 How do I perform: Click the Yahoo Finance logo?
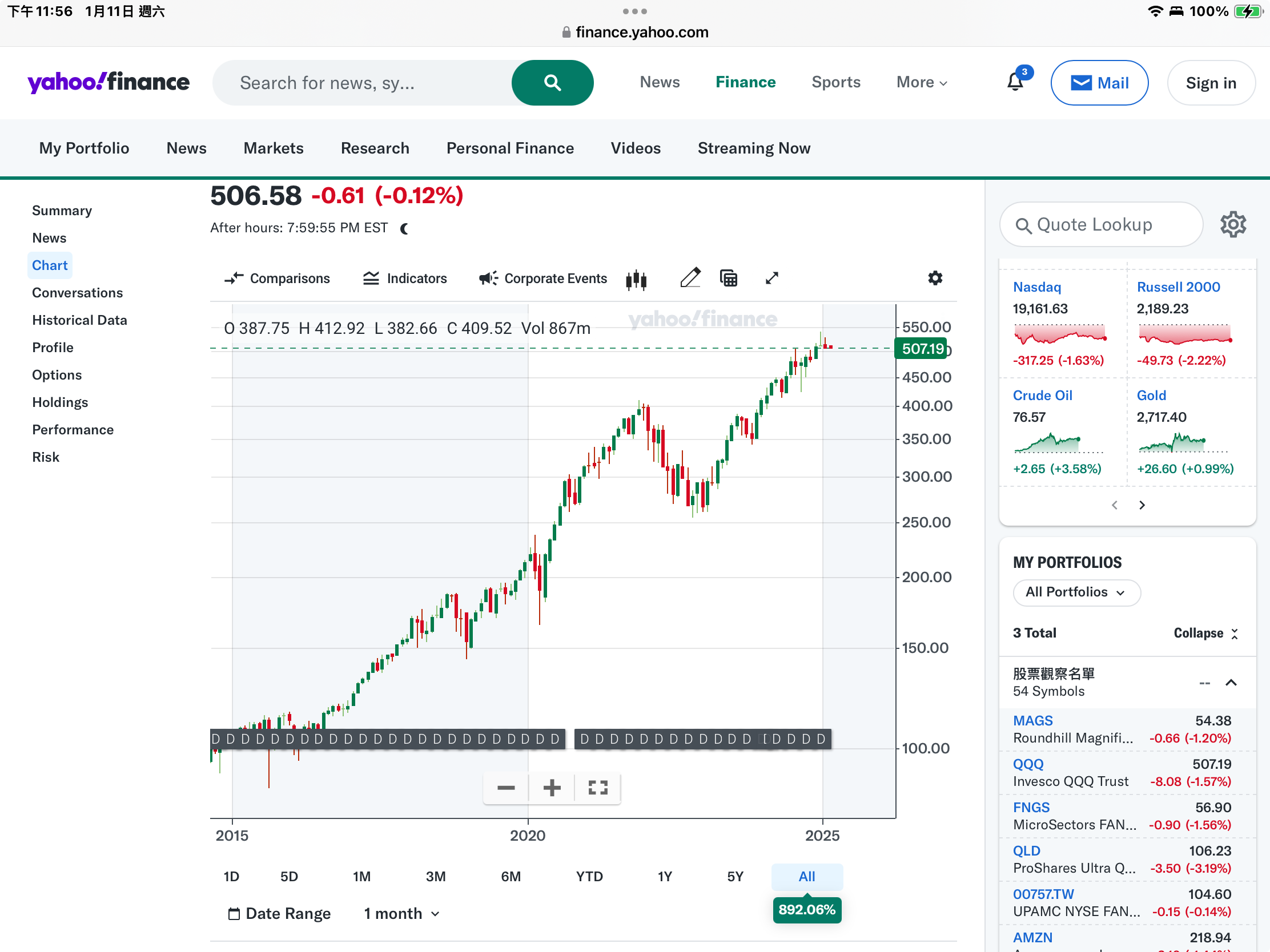pyautogui.click(x=108, y=83)
